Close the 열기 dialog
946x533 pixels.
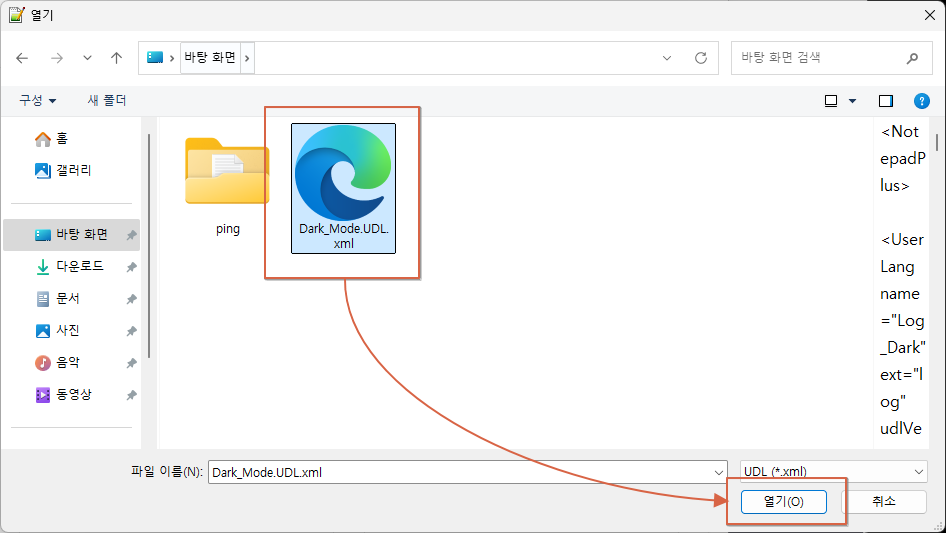click(x=930, y=15)
